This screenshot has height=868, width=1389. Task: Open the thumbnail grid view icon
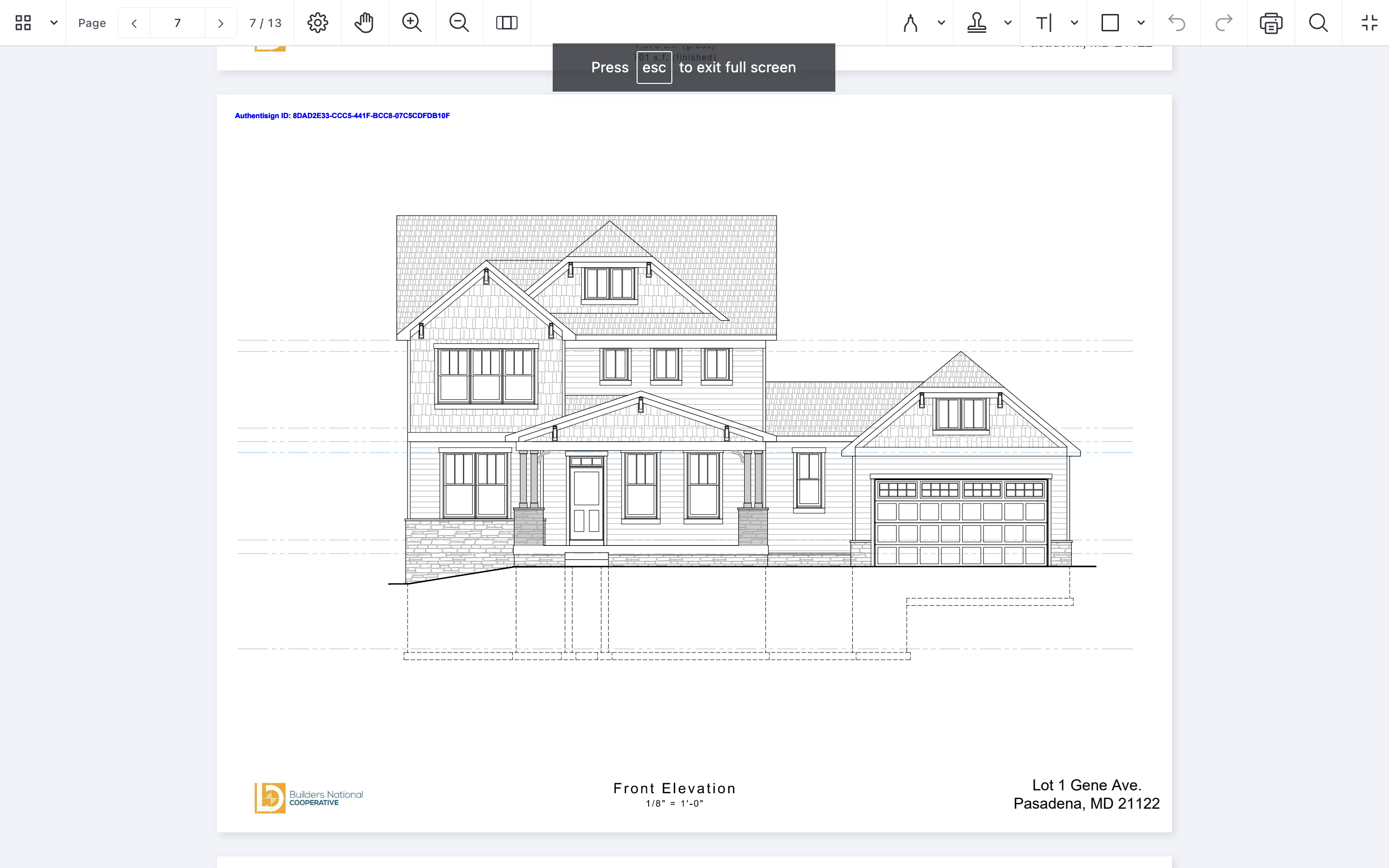click(23, 23)
